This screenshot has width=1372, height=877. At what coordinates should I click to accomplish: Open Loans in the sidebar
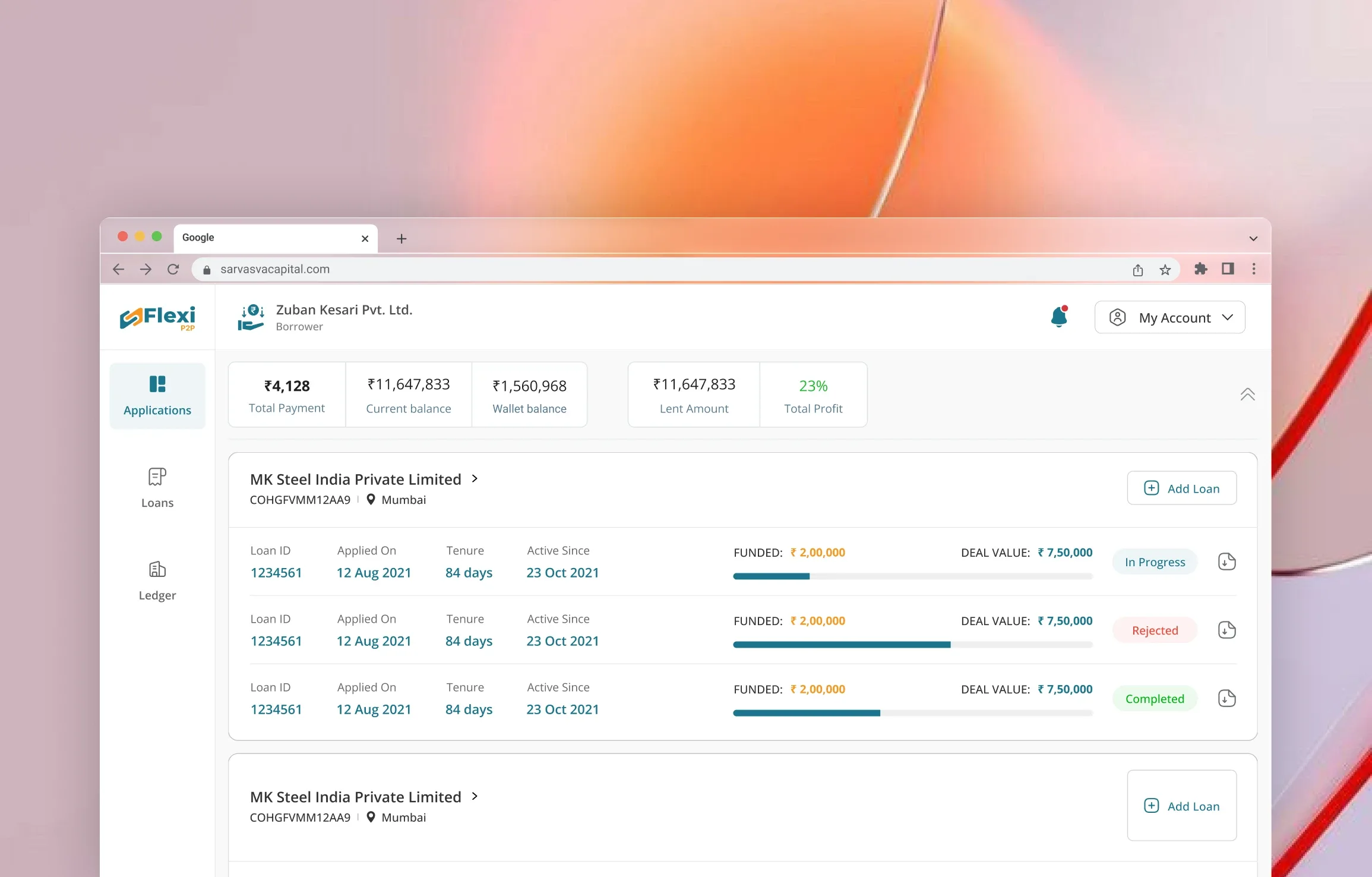(157, 488)
